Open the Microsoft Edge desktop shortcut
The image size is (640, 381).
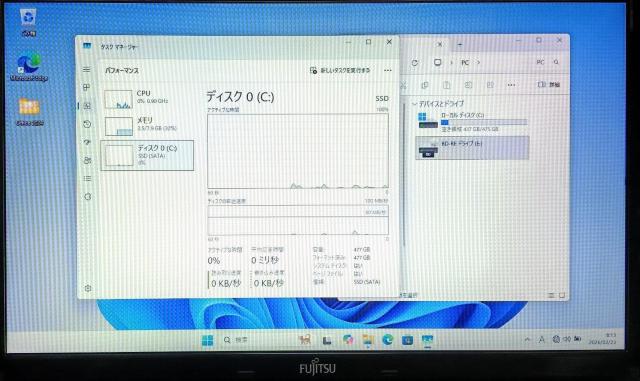[29, 67]
